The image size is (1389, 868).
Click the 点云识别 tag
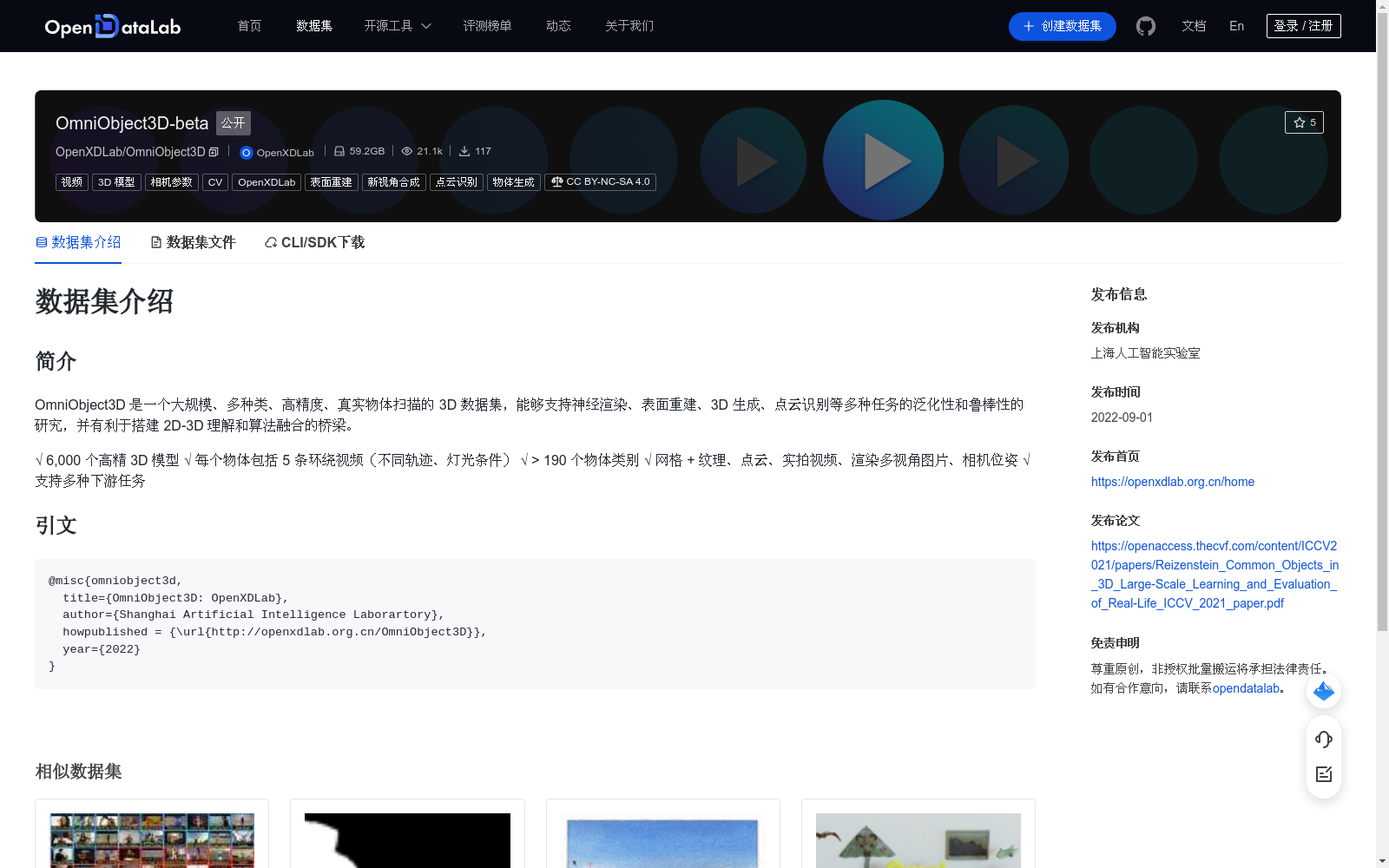coord(457,182)
